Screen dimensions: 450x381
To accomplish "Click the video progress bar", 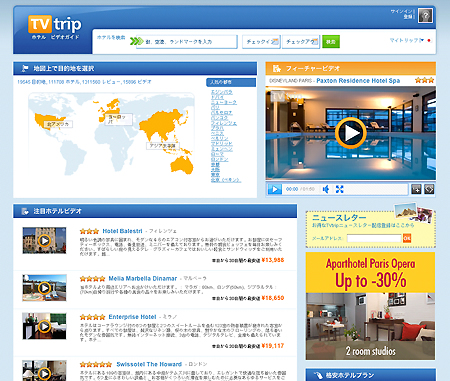I will point(377,189).
